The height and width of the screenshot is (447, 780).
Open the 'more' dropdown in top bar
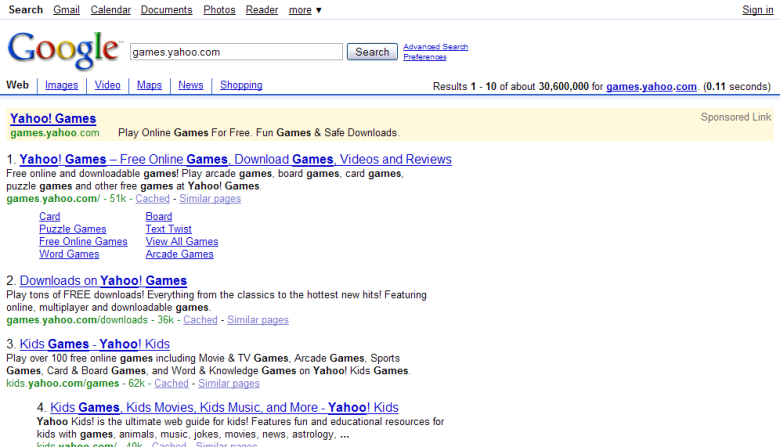coord(305,10)
